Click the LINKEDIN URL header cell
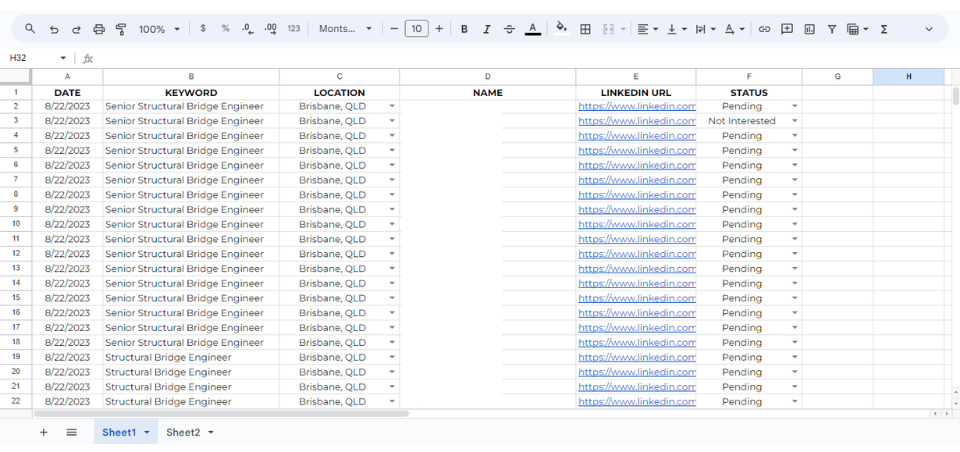960x452 pixels. (x=636, y=92)
